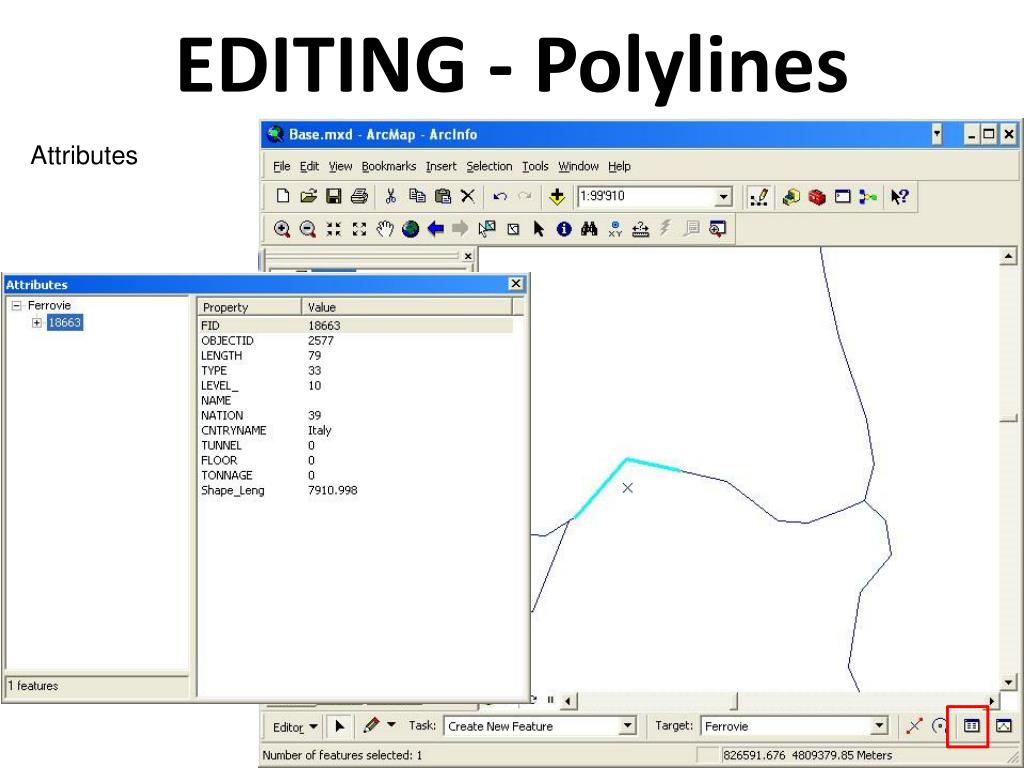Open the magnifier Viewer window icon
Viewport: 1024px width, 768px height.
(x=717, y=229)
